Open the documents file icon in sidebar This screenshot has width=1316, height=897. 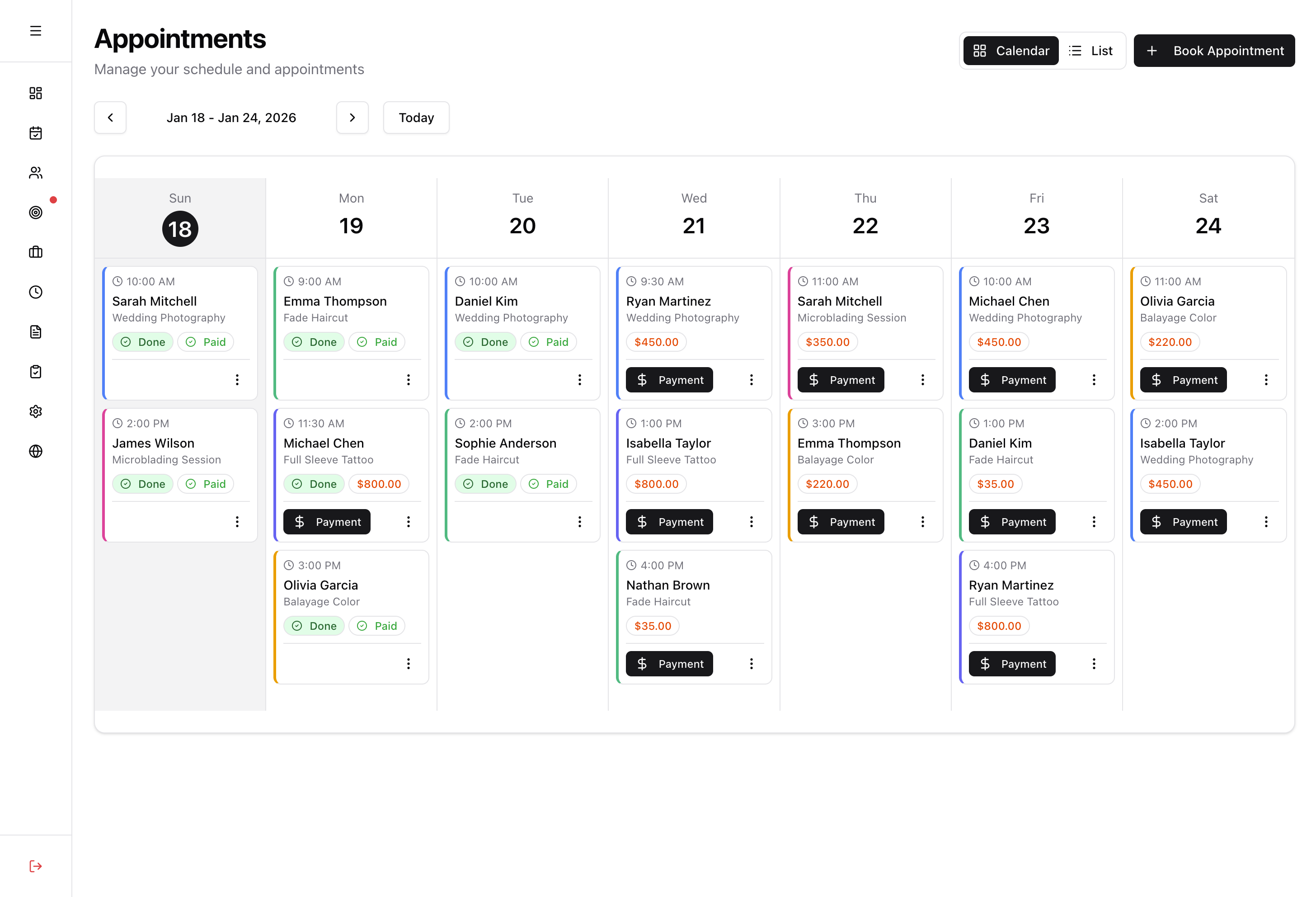[35, 331]
